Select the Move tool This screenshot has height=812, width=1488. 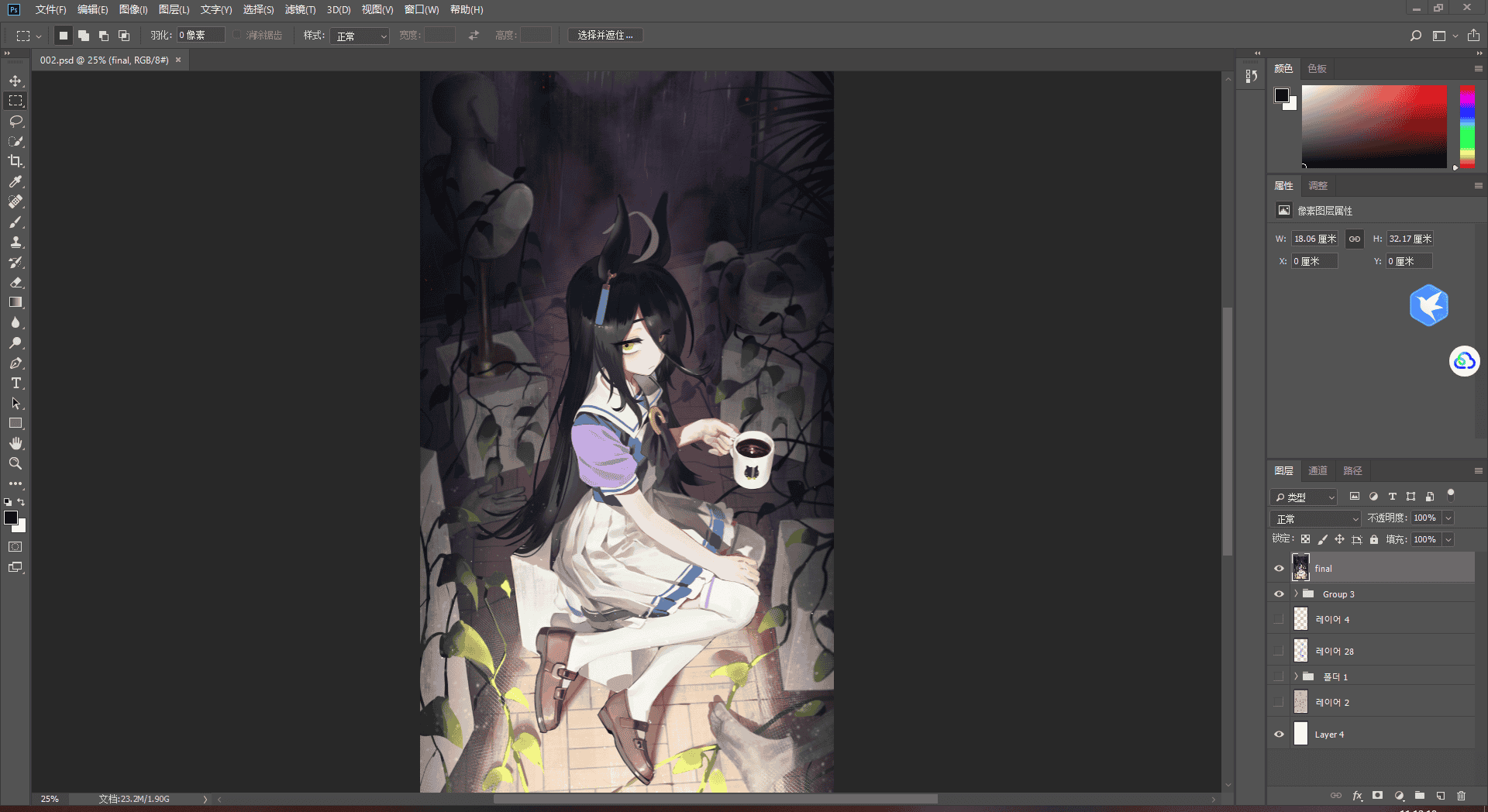(x=15, y=81)
